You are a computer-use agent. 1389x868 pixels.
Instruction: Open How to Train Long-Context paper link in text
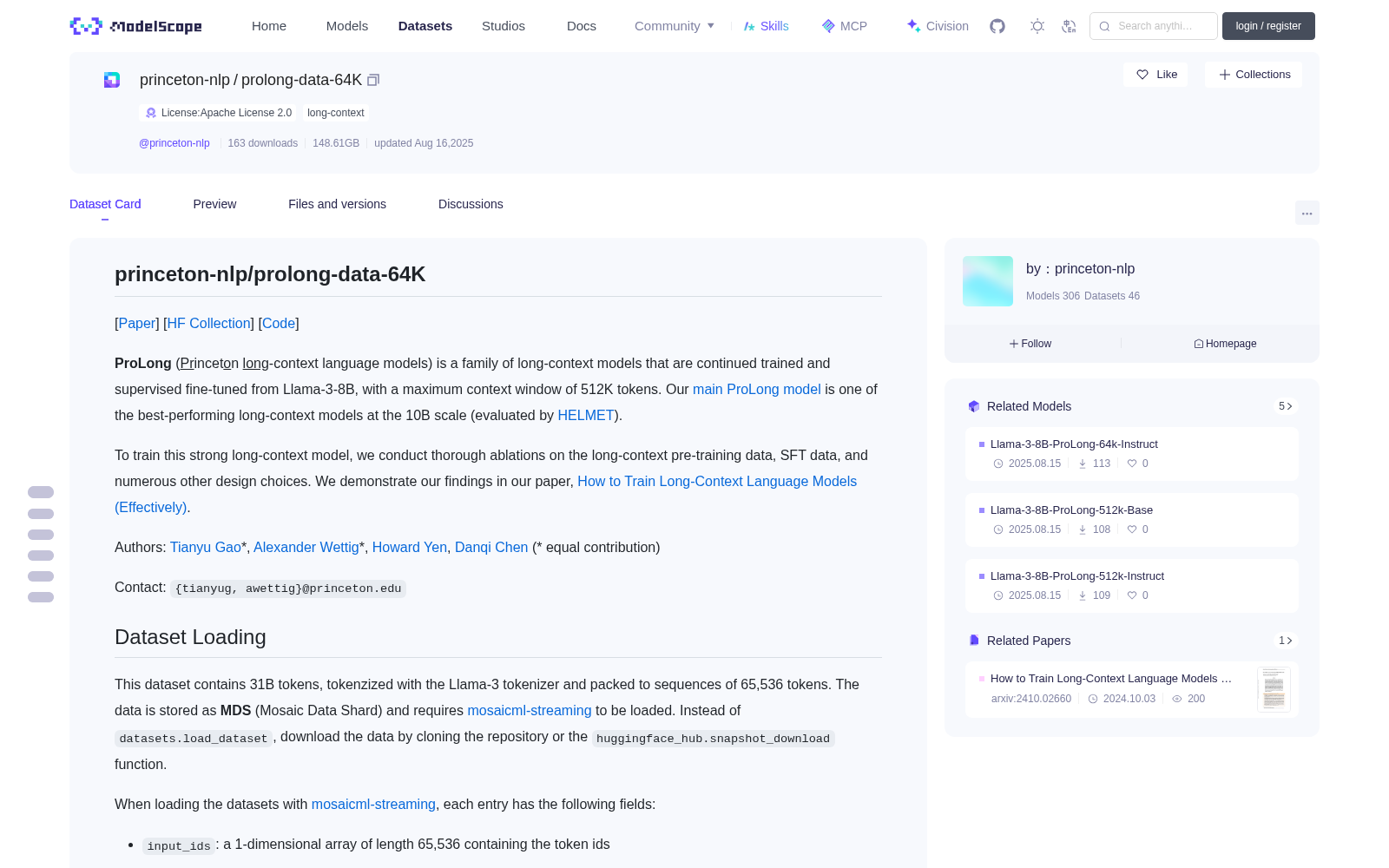coord(717,481)
